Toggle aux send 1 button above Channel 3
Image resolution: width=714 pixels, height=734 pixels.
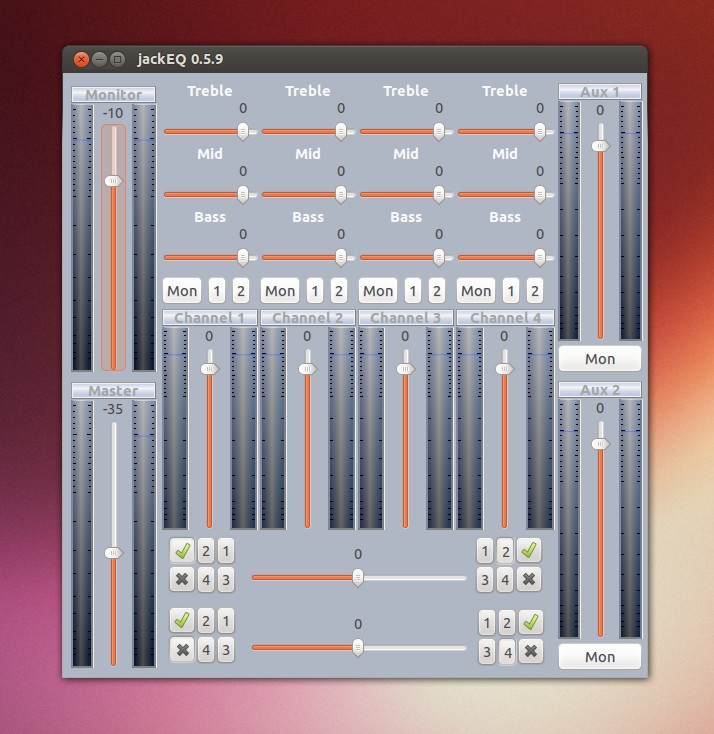point(412,291)
